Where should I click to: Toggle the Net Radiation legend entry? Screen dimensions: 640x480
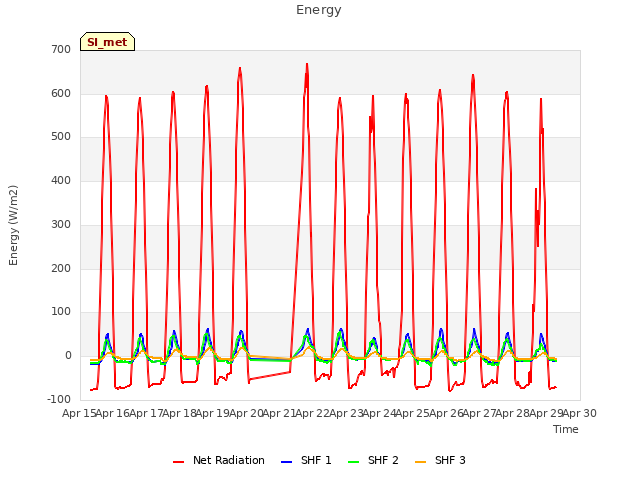(x=219, y=460)
